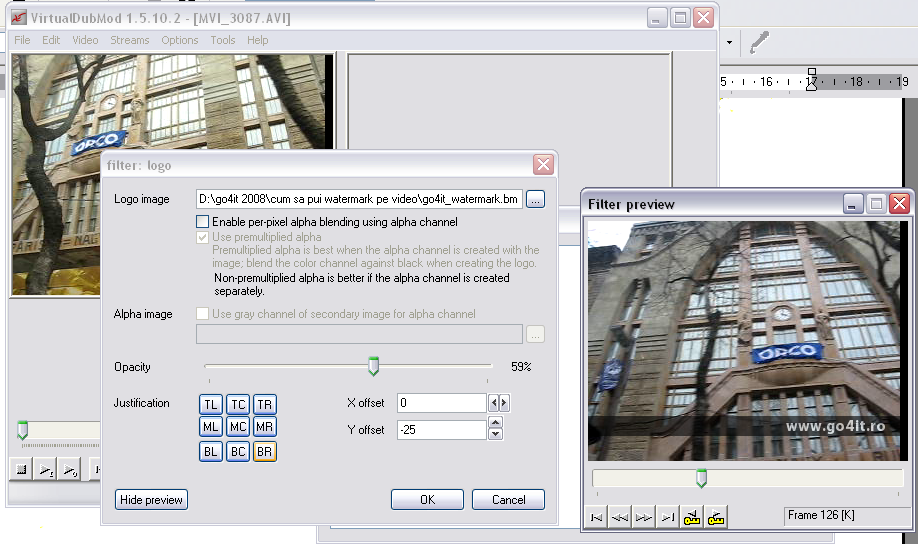Click the output playback button

point(70,470)
